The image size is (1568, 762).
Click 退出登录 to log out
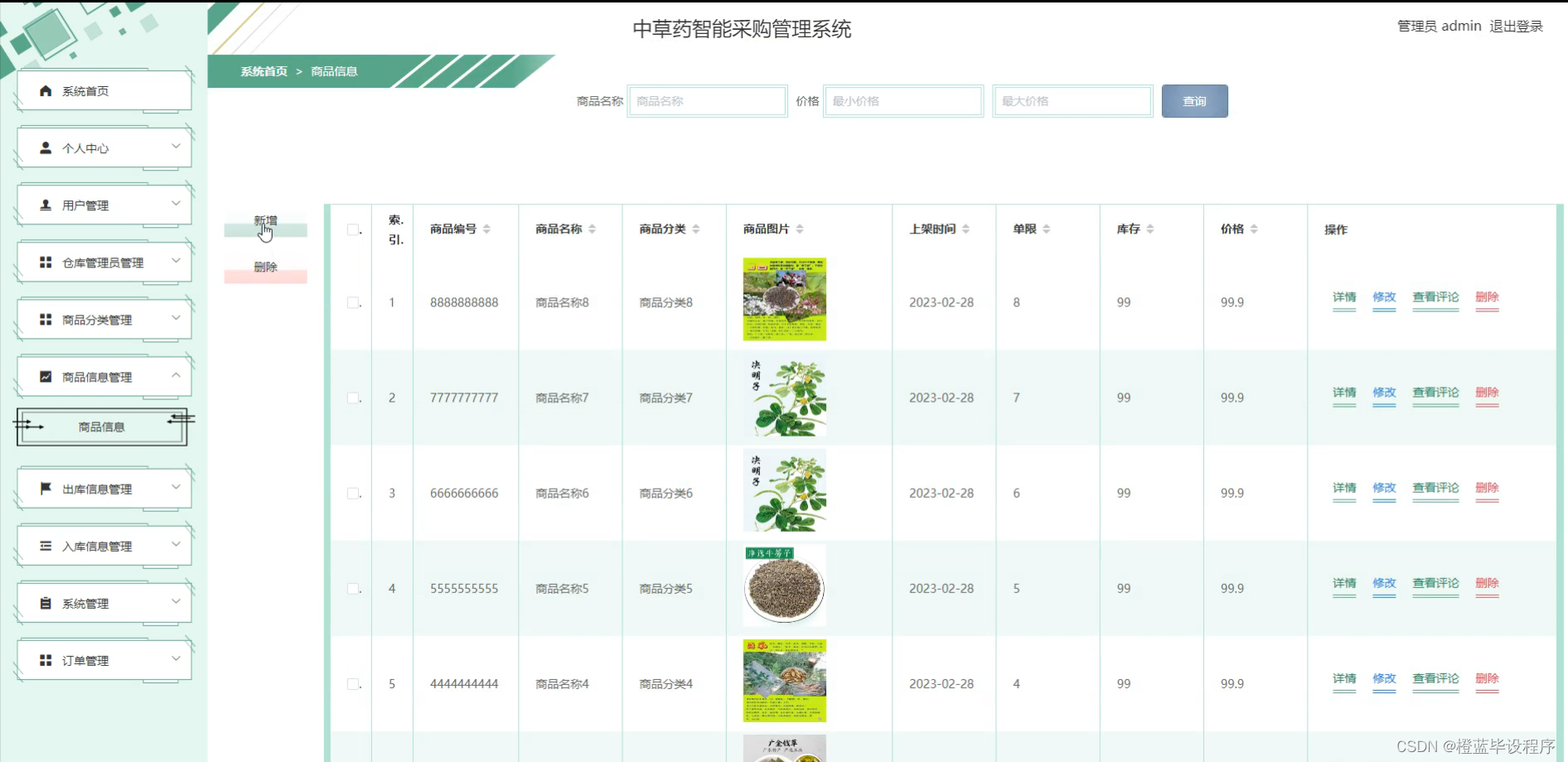(1516, 27)
